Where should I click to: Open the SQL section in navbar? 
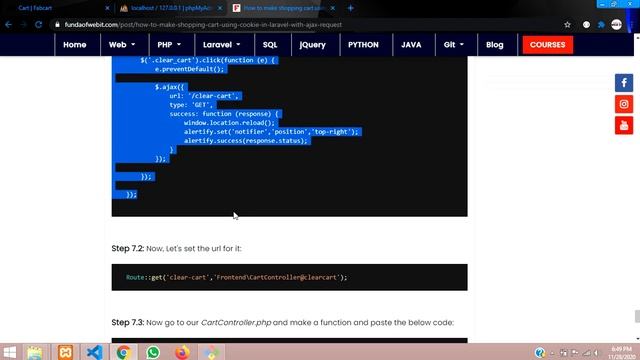click(270, 45)
